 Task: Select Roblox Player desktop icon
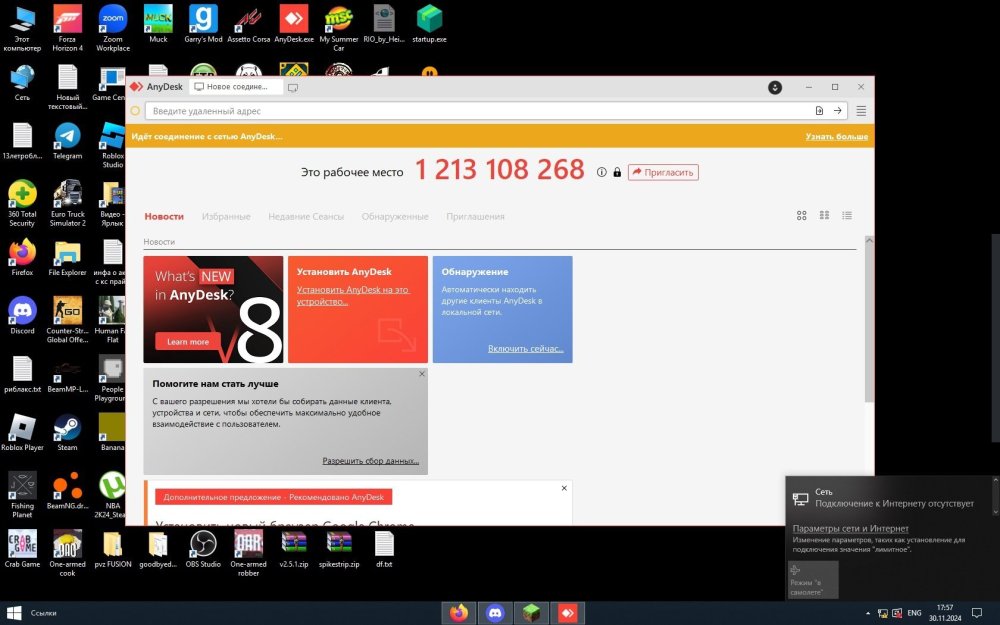(22, 432)
